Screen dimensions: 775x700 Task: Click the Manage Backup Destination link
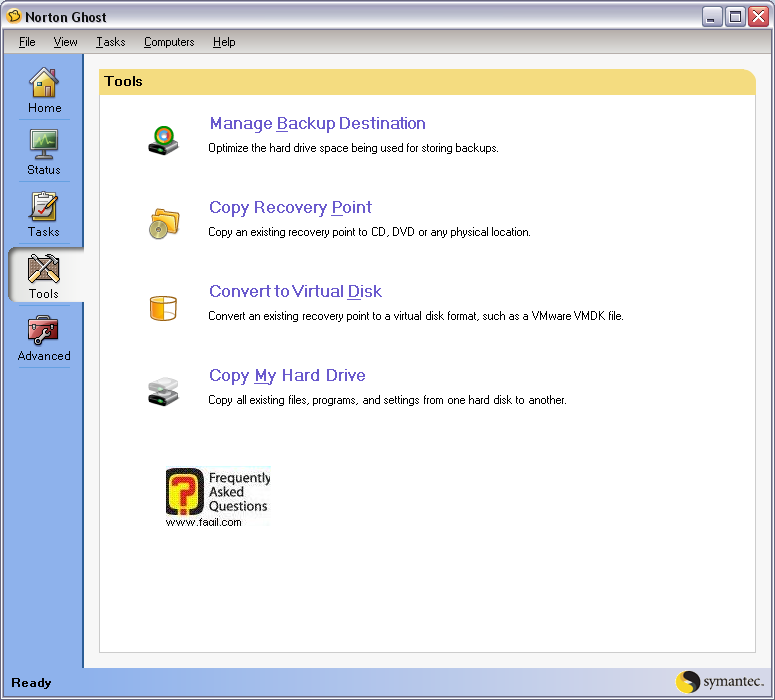[x=317, y=124]
